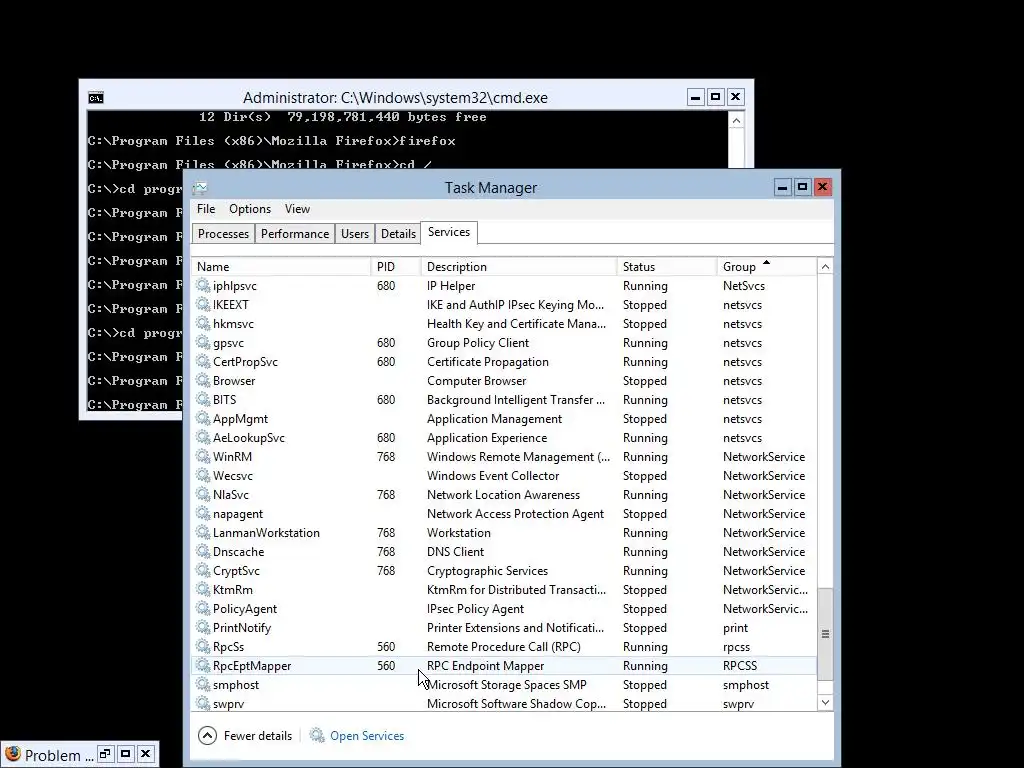Click the gear icon beside RpcSs service
Viewport: 1024px width, 768px height.
click(203, 646)
